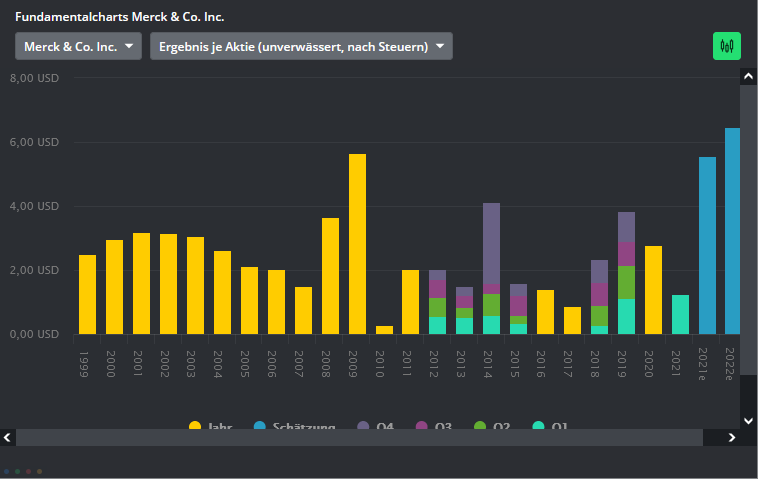Click the 4,00 USD axis label
760x480 pixels.
point(34,206)
